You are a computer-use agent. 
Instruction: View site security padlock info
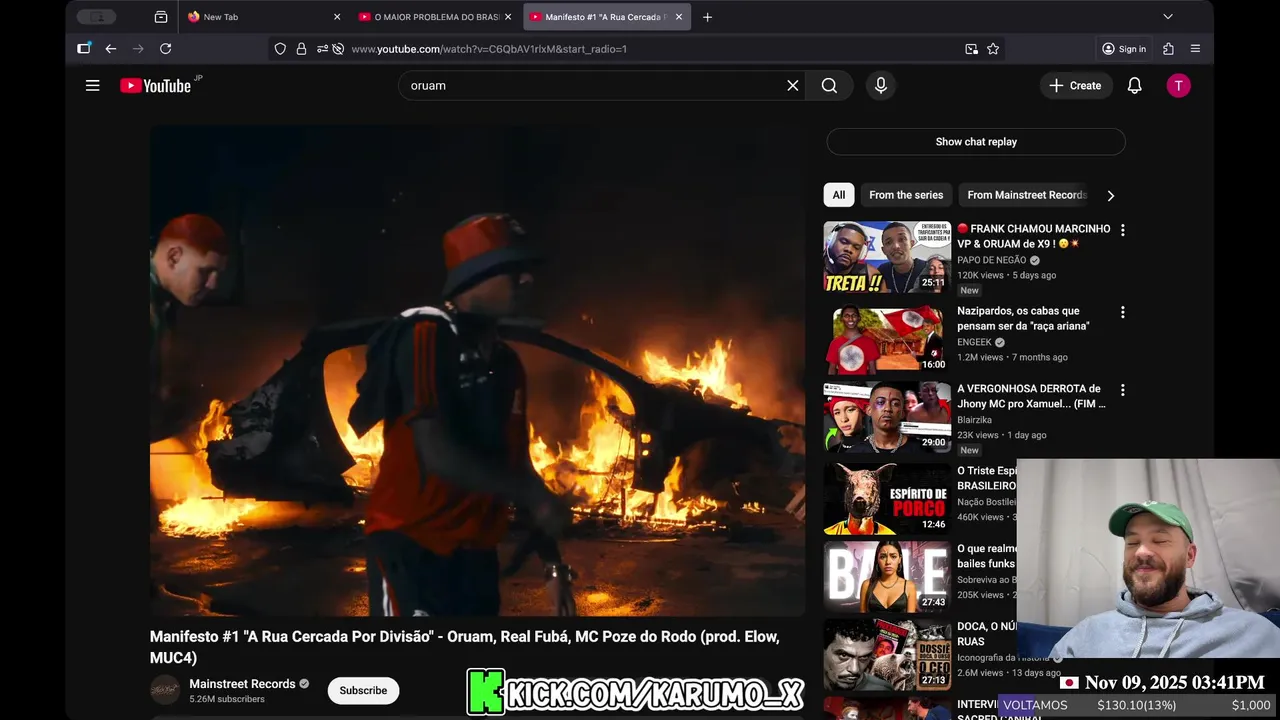click(301, 49)
